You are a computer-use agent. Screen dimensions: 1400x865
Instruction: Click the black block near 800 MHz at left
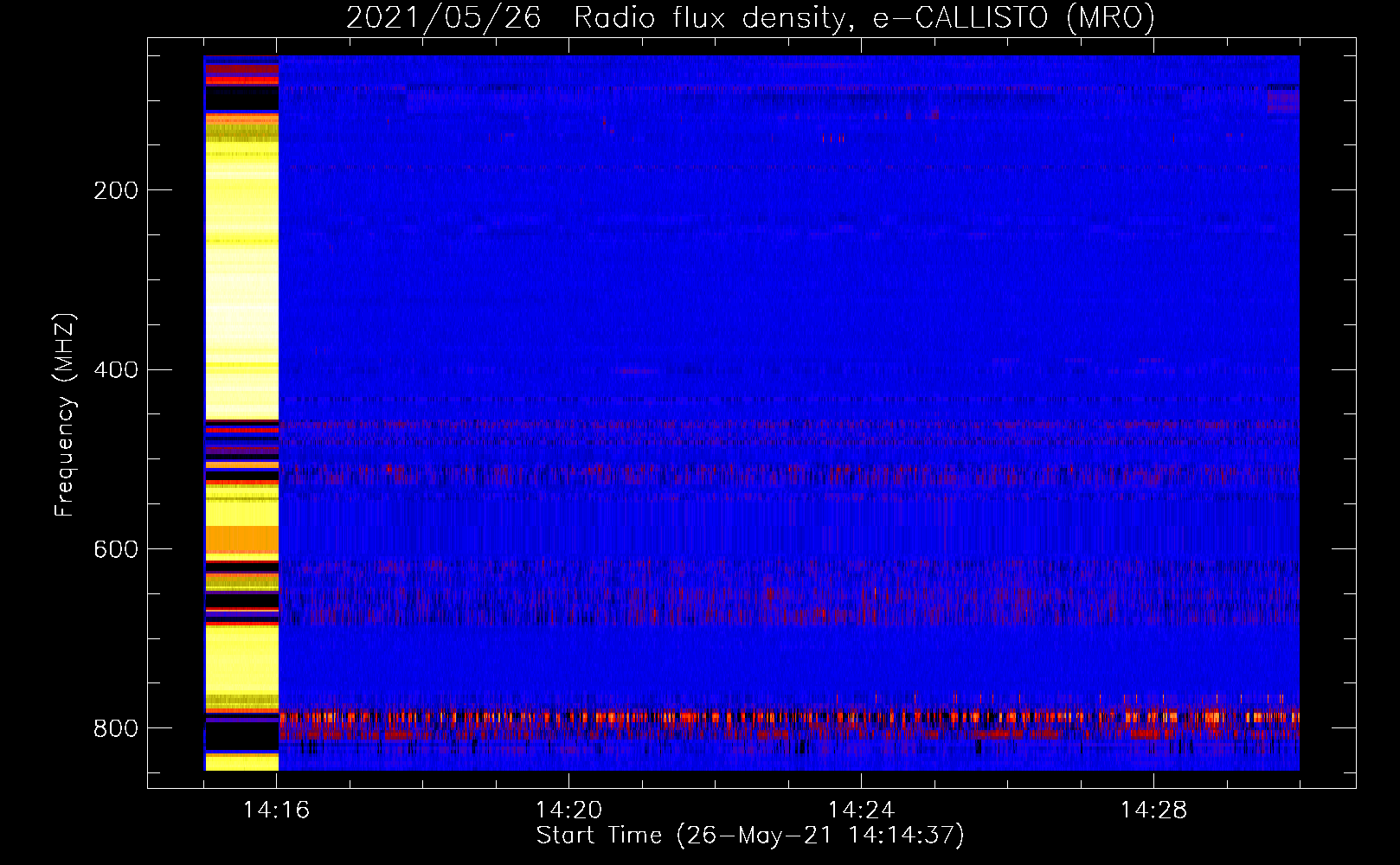[241, 738]
